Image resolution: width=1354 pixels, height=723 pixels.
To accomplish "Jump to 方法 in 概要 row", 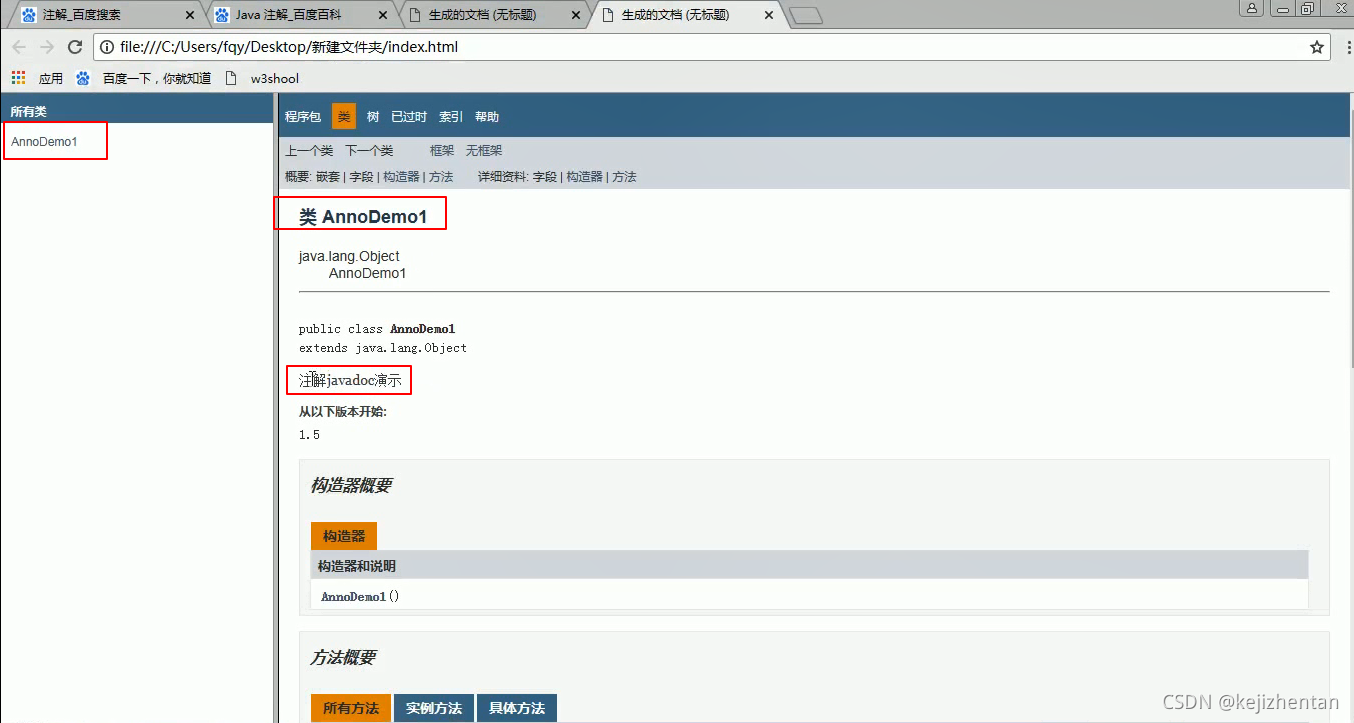I will click(x=441, y=177).
